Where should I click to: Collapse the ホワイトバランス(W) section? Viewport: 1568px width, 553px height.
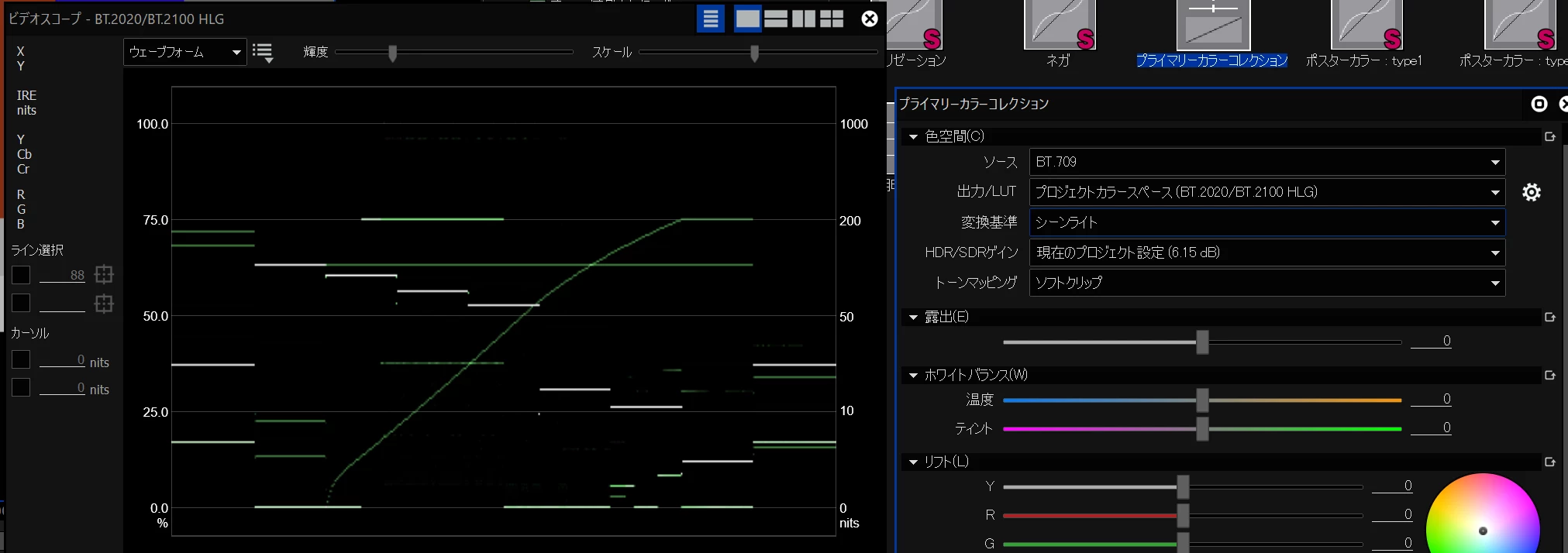click(x=913, y=376)
